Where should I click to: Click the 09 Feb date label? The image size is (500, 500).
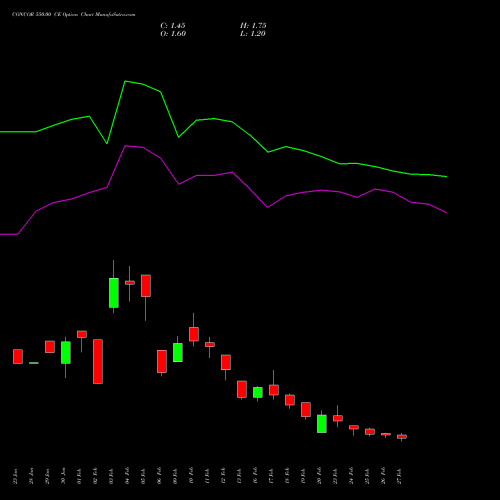pos(175,476)
